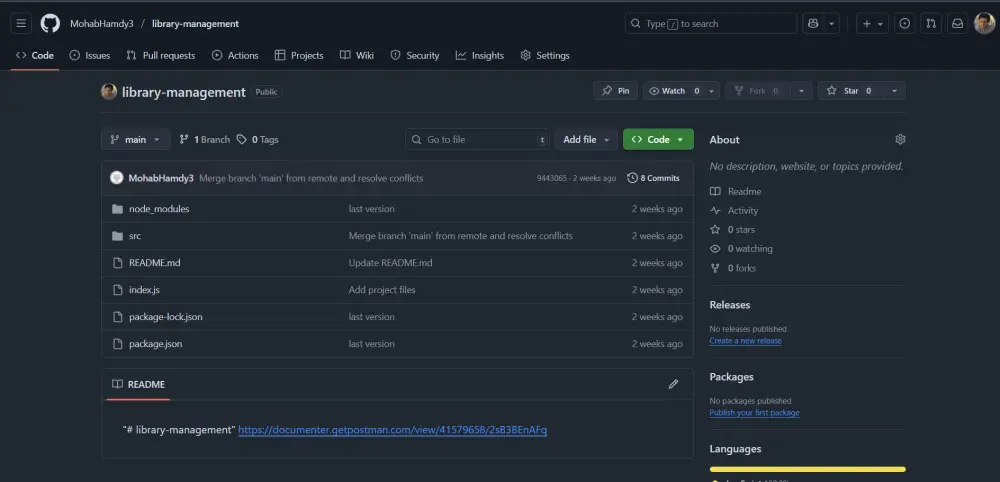This screenshot has width=1000, height=482.
Task: Click the Go to file search box
Action: (478, 140)
